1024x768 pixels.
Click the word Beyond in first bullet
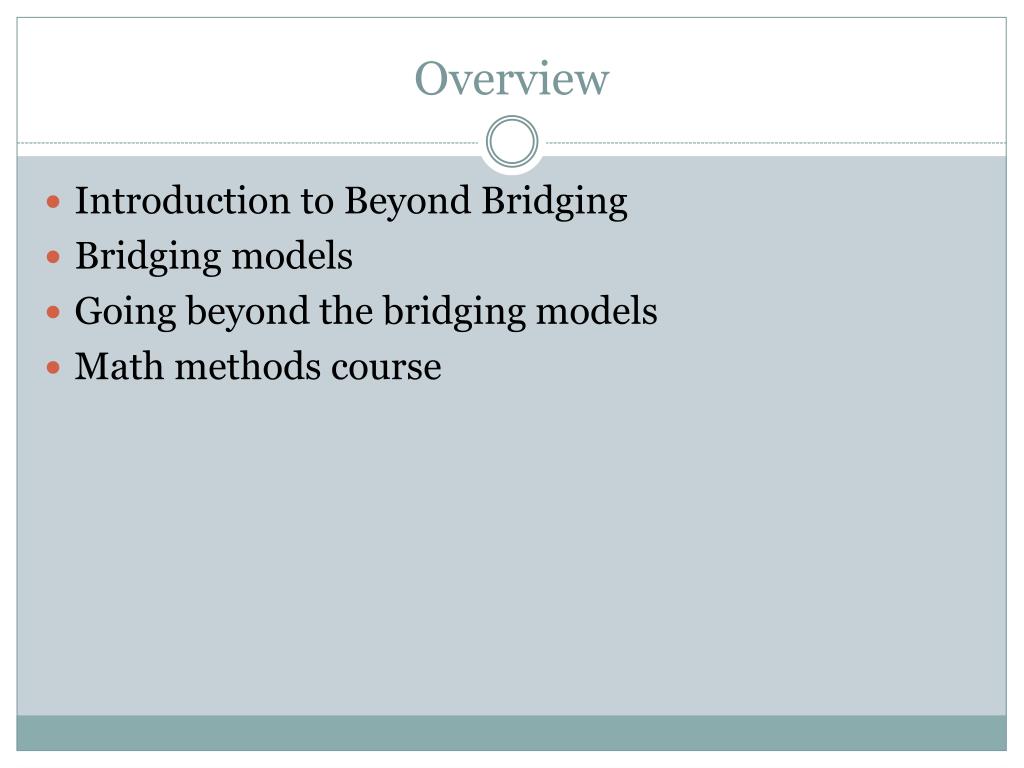[x=407, y=202]
